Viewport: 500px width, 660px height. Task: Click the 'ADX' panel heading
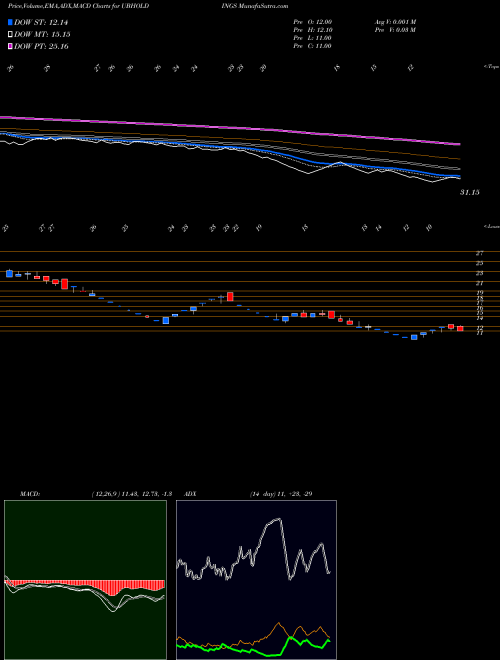[x=191, y=494]
